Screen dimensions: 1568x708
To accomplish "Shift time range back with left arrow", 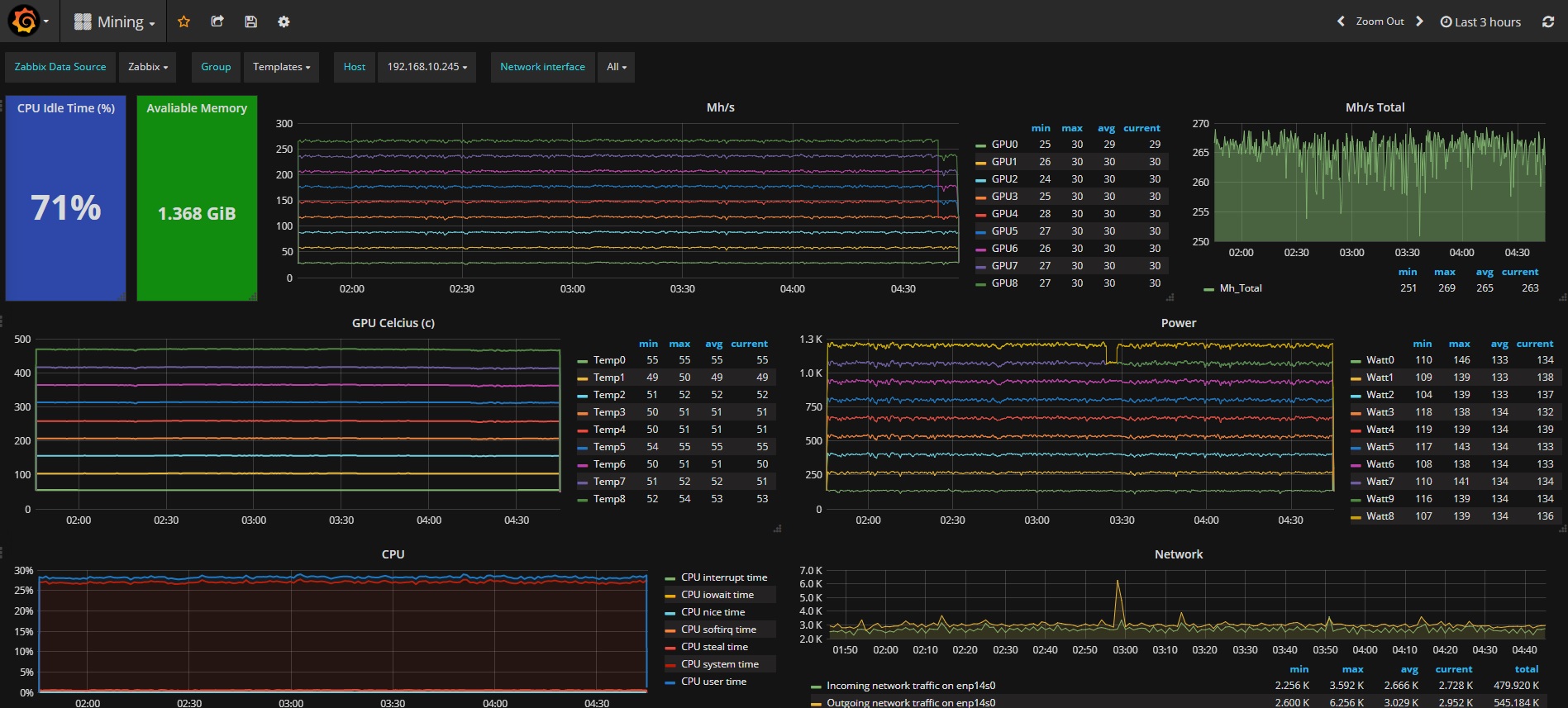I will [x=1341, y=21].
